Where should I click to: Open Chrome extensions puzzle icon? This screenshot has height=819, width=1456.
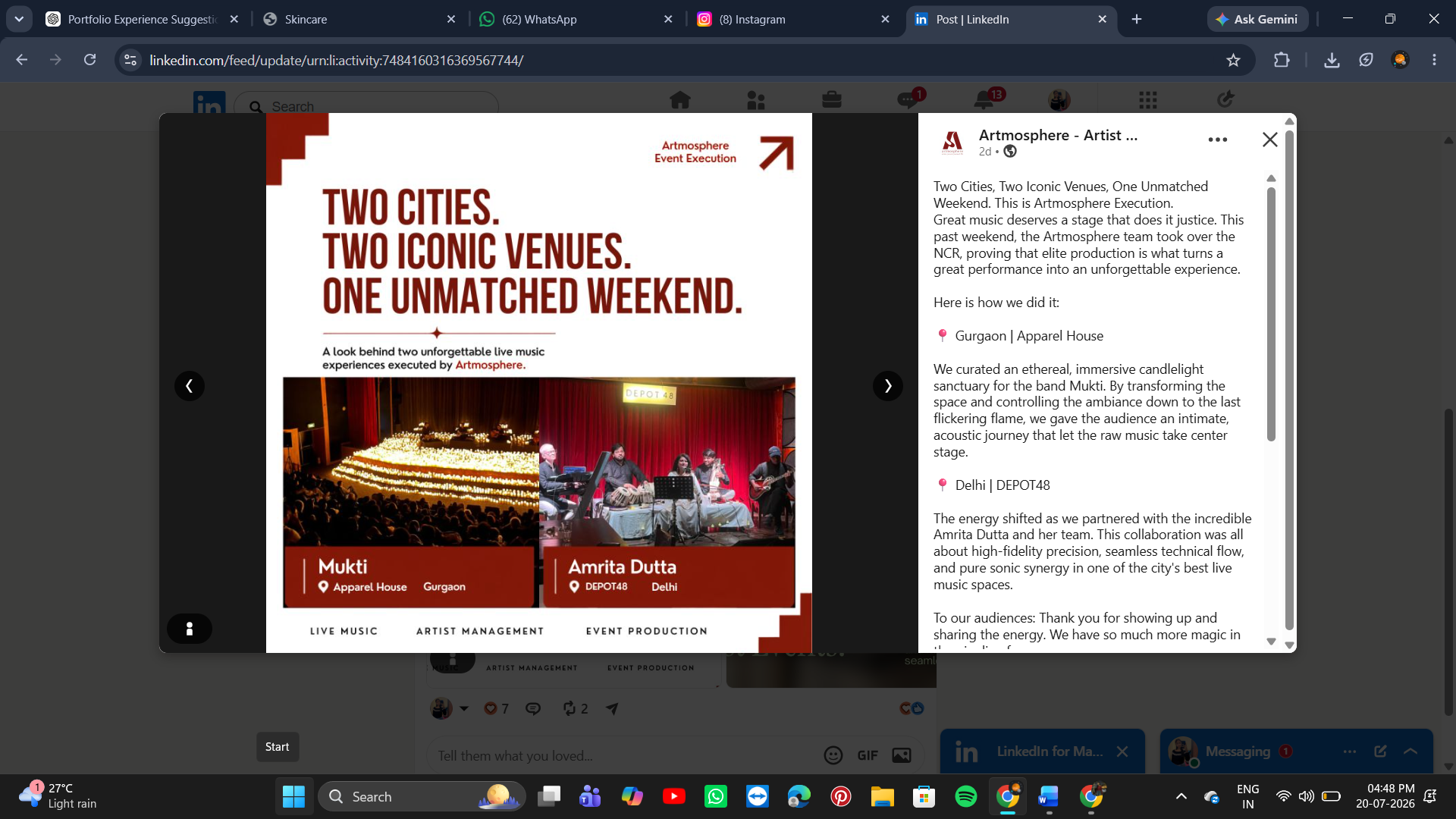point(1282,60)
